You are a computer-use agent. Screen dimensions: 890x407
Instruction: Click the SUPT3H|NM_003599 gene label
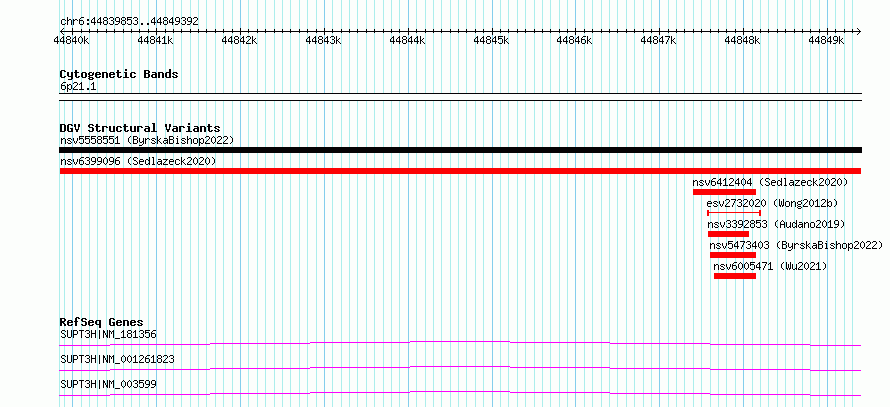[x=108, y=384]
